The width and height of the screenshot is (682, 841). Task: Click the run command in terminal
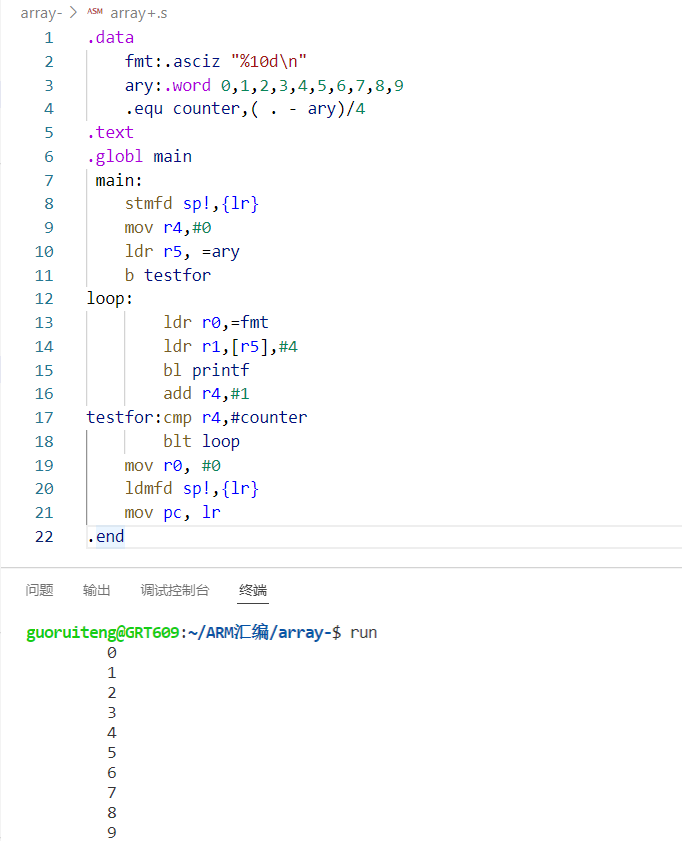click(x=364, y=633)
